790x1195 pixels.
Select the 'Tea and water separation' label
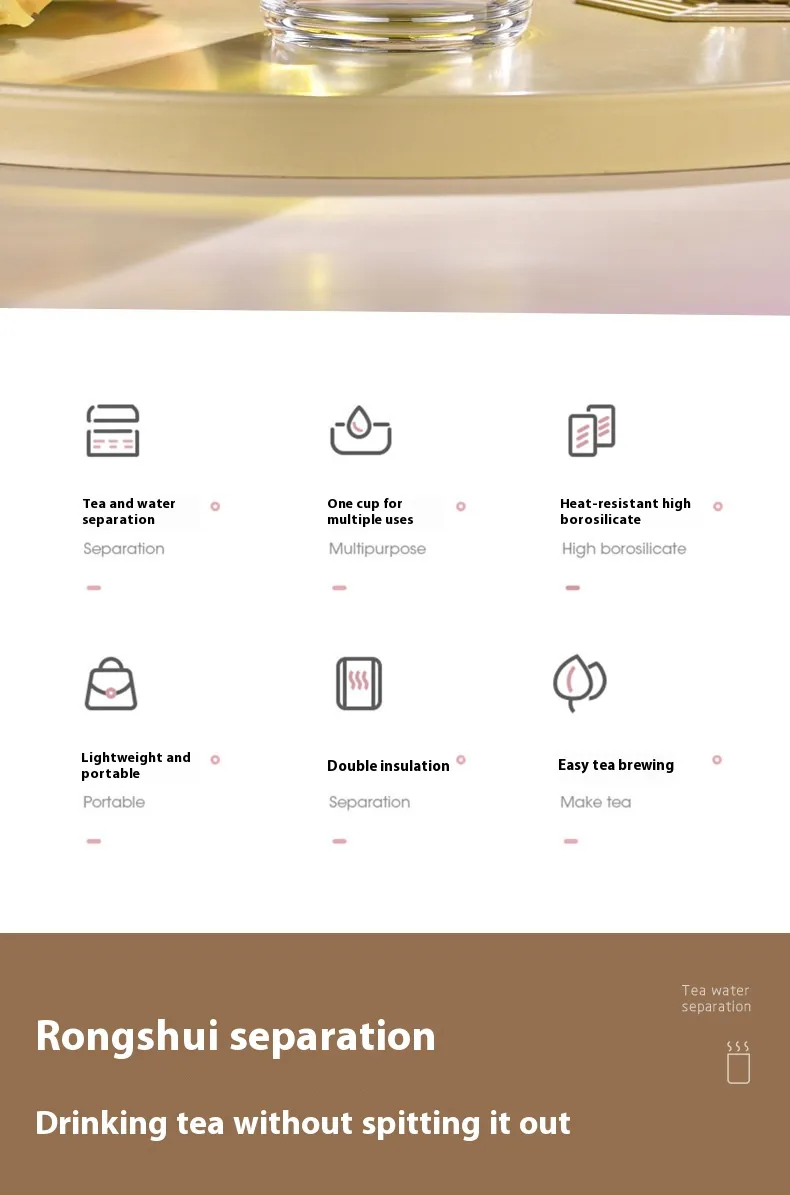point(129,511)
